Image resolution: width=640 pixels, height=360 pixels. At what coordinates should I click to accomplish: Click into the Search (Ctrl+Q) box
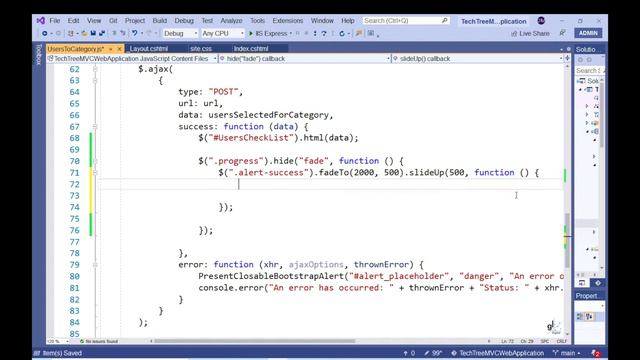(x=406, y=20)
